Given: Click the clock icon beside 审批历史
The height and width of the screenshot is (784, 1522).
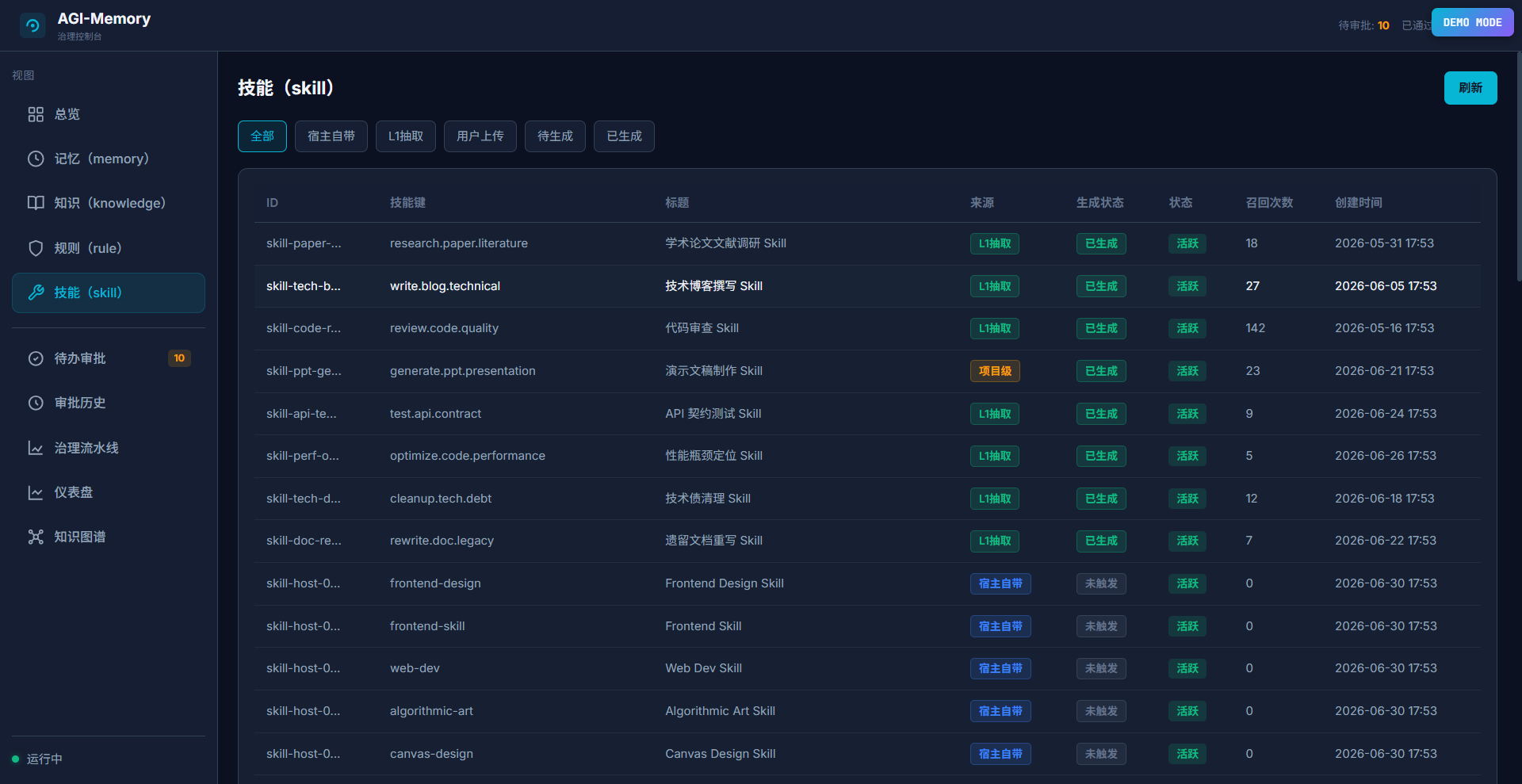Looking at the screenshot, I should point(36,403).
